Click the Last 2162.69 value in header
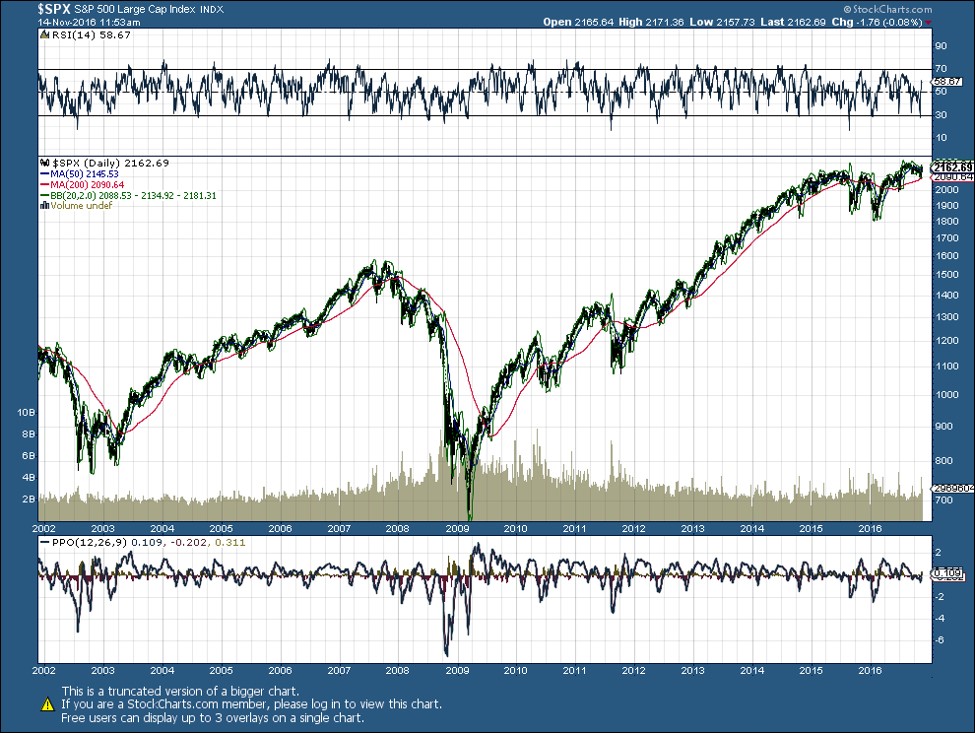The image size is (975, 733). pos(793,22)
